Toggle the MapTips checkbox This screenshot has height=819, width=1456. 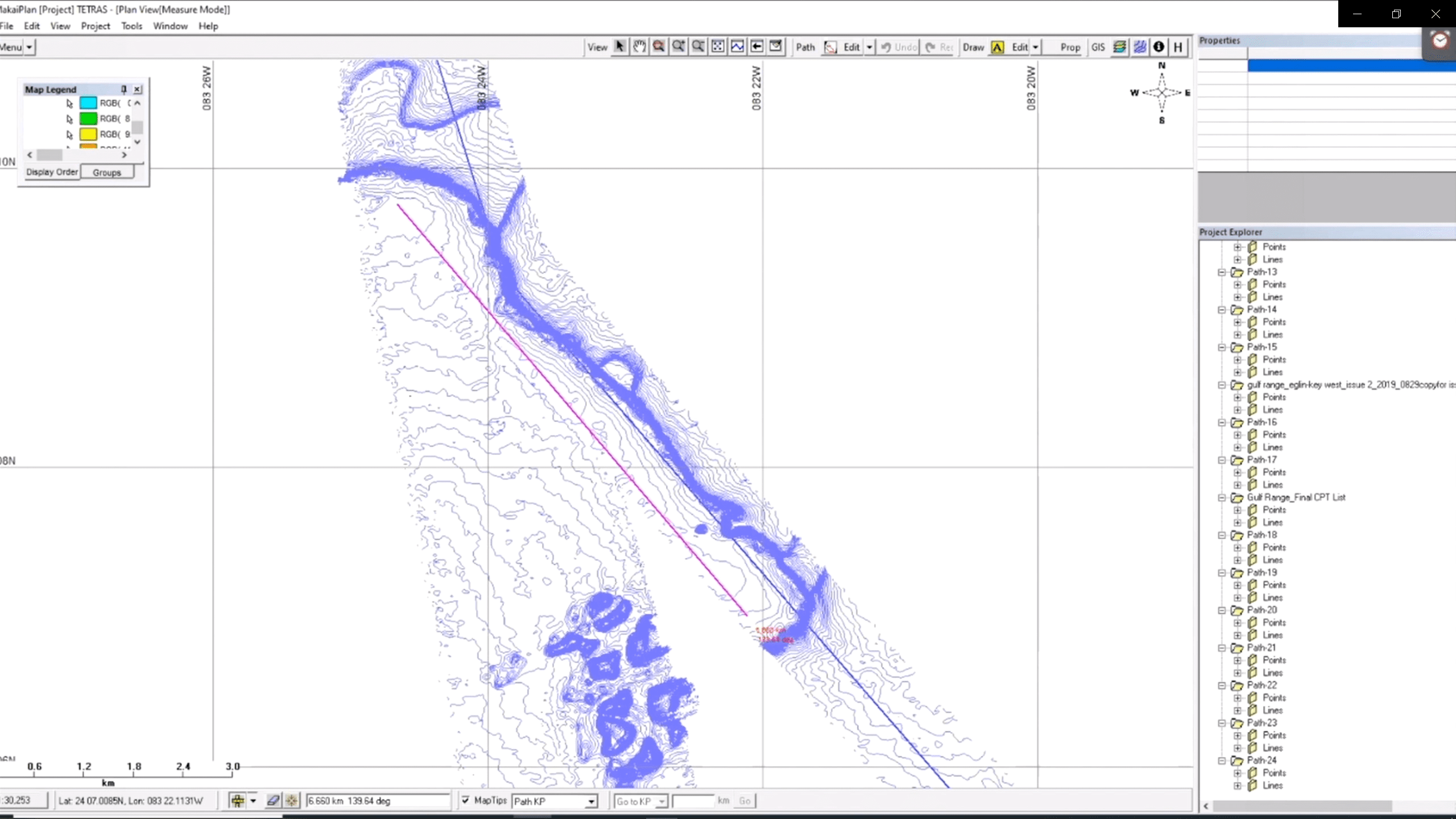coord(466,800)
